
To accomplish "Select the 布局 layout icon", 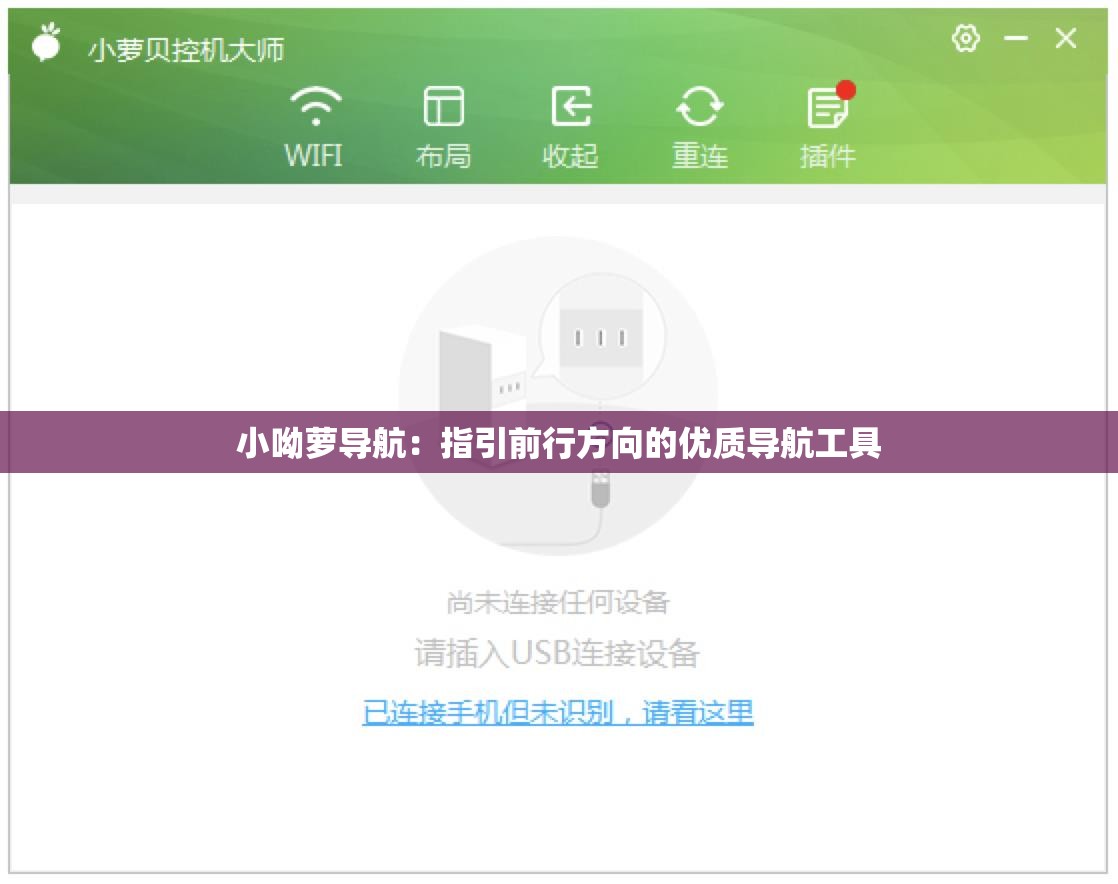I will tap(443, 105).
